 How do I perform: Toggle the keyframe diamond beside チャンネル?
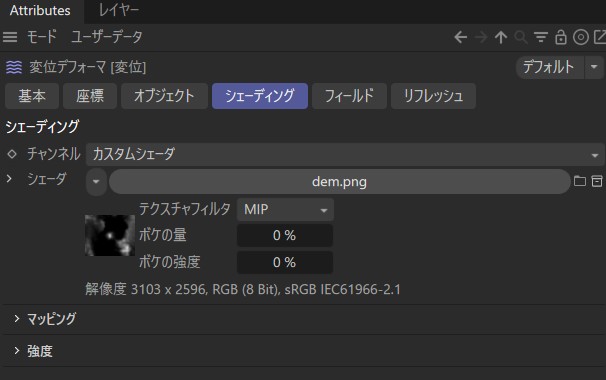[x=12, y=154]
